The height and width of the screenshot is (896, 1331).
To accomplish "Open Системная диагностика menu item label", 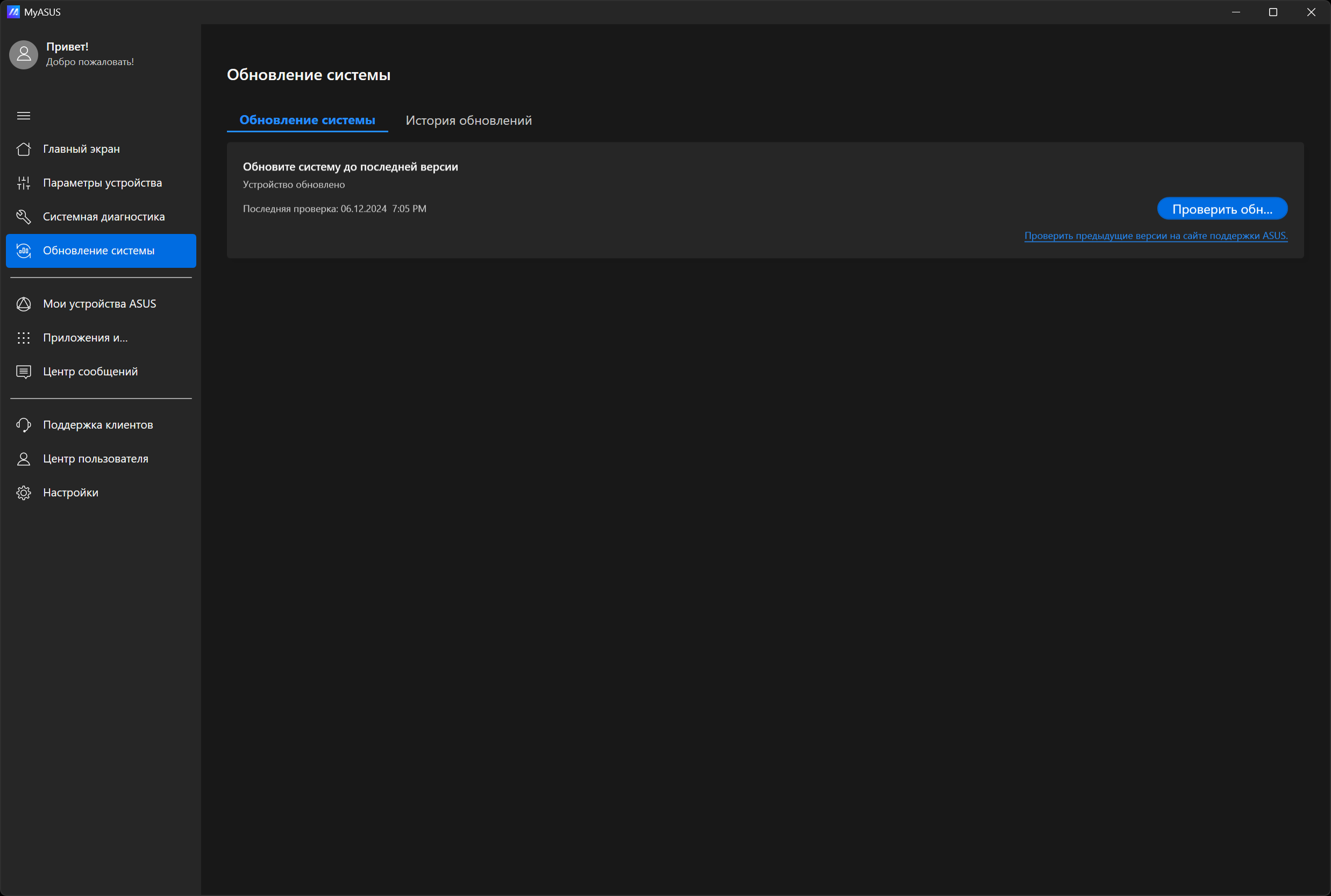I will pyautogui.click(x=103, y=217).
